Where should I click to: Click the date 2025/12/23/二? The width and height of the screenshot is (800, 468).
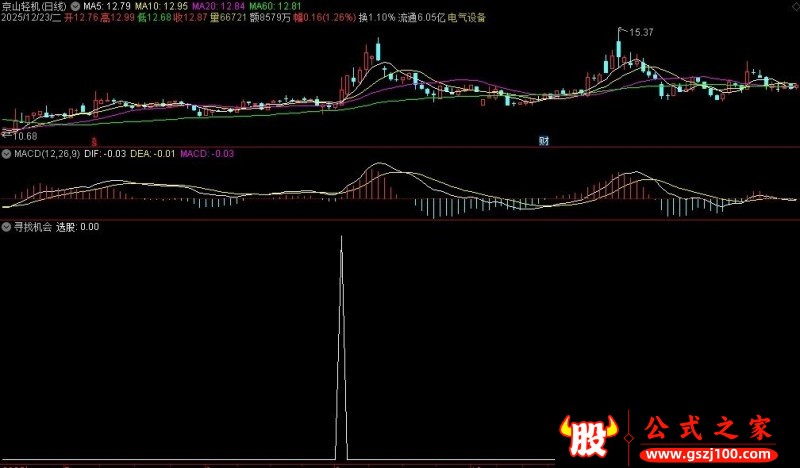31,18
